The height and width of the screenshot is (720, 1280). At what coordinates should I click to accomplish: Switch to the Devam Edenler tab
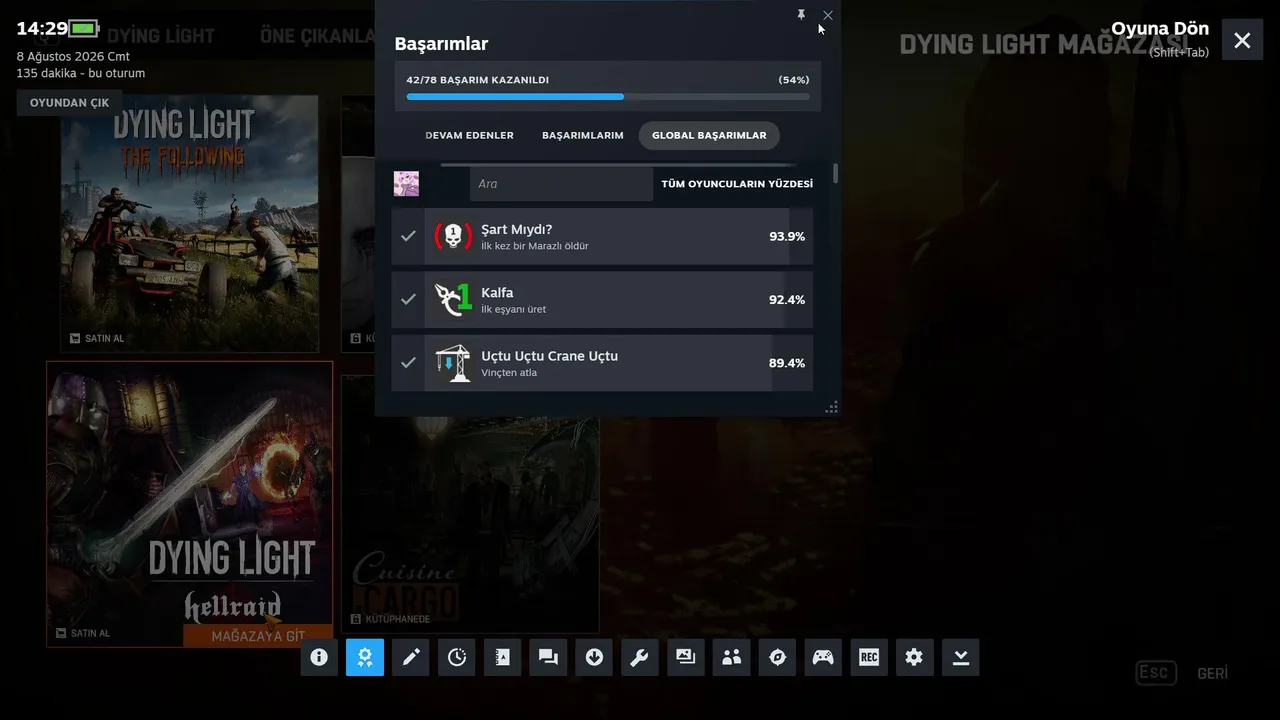click(x=470, y=135)
